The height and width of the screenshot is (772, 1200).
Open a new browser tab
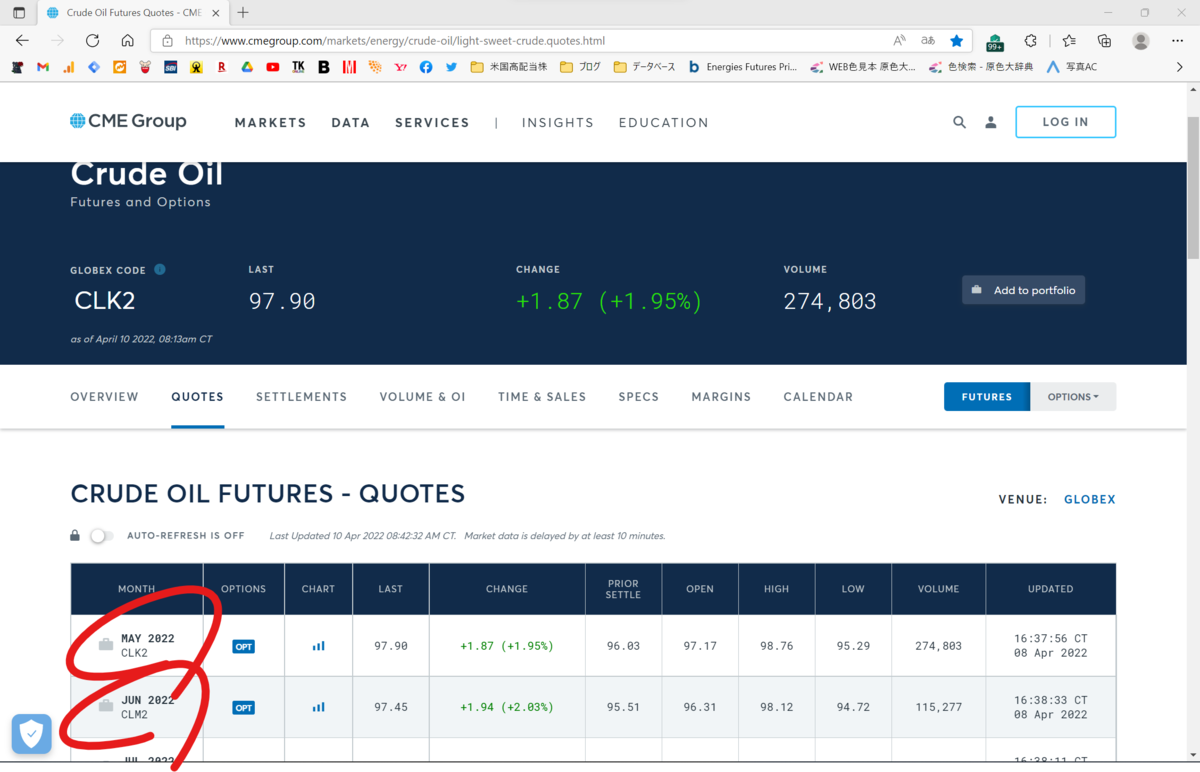click(x=243, y=13)
